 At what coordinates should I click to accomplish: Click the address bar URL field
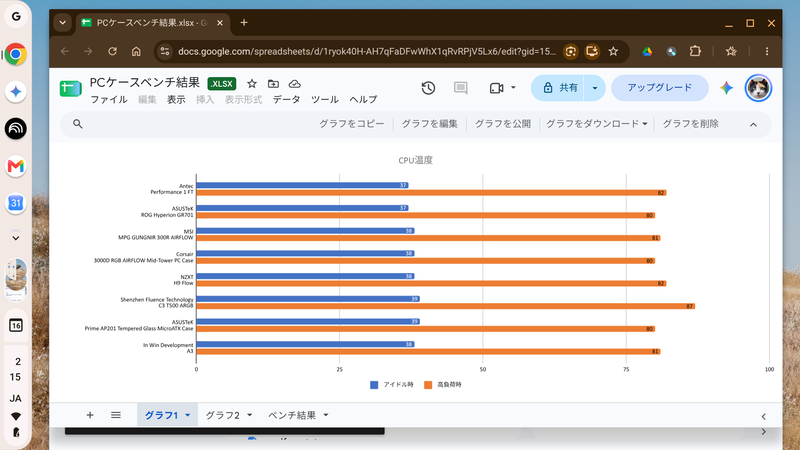(366, 51)
